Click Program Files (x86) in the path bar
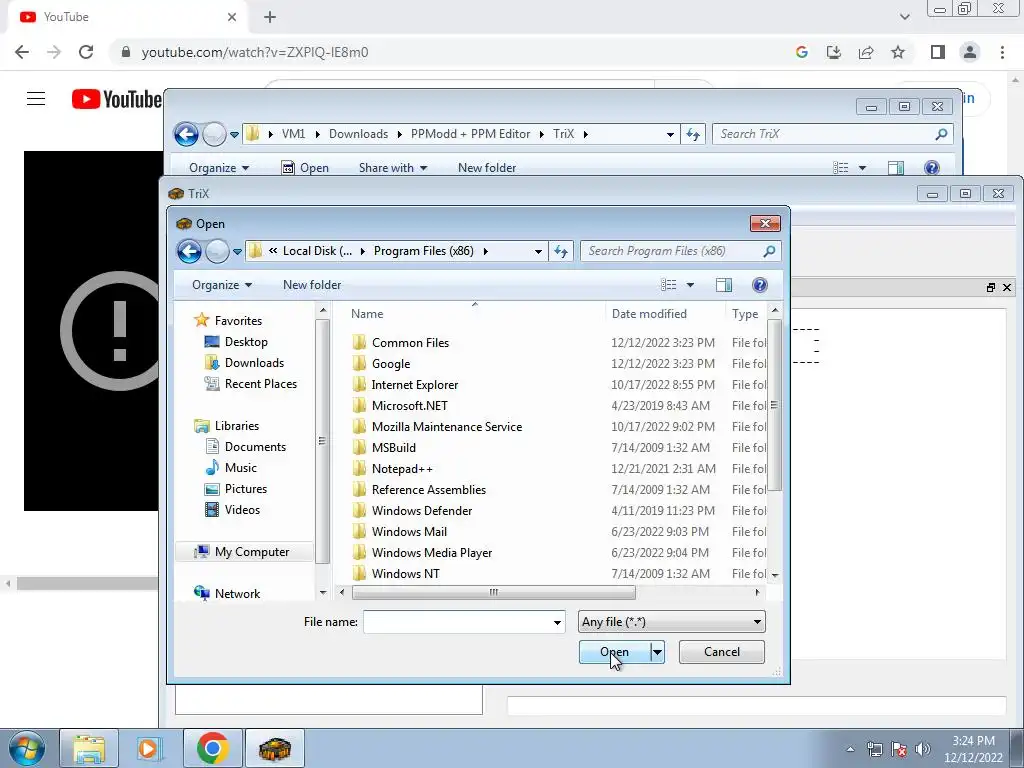 (423, 251)
